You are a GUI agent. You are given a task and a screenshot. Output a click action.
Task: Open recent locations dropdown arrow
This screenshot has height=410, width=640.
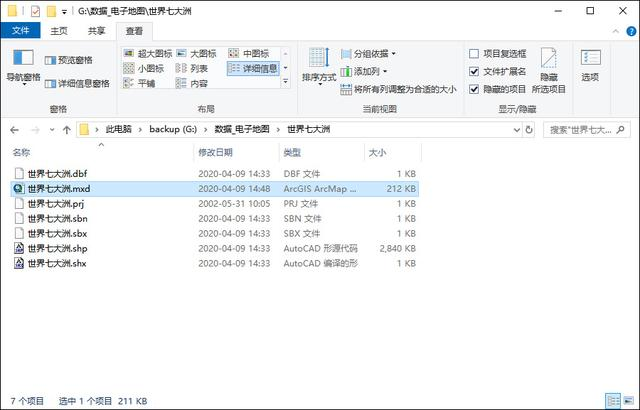(x=52, y=130)
